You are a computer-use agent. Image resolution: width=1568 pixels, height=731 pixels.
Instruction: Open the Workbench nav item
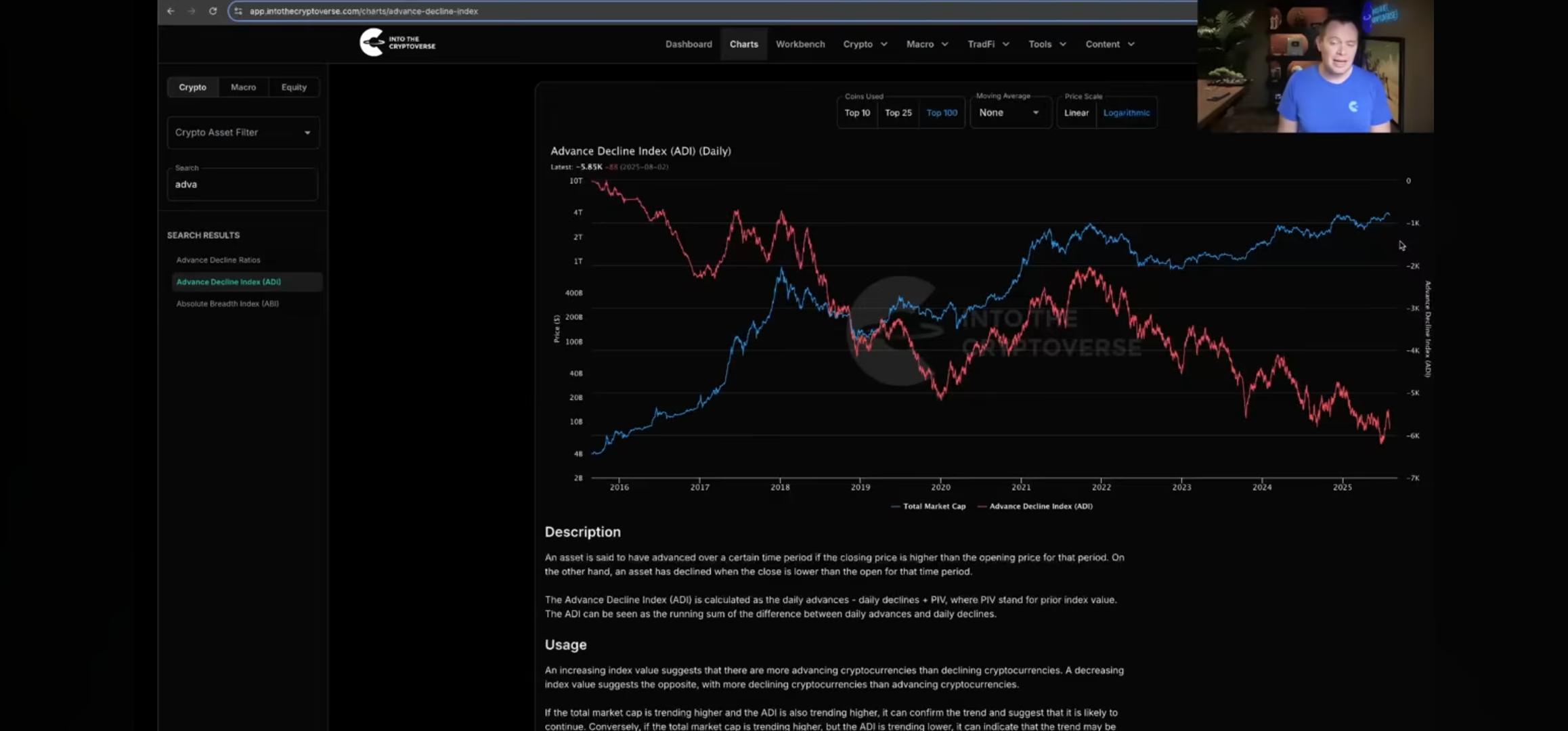click(800, 44)
